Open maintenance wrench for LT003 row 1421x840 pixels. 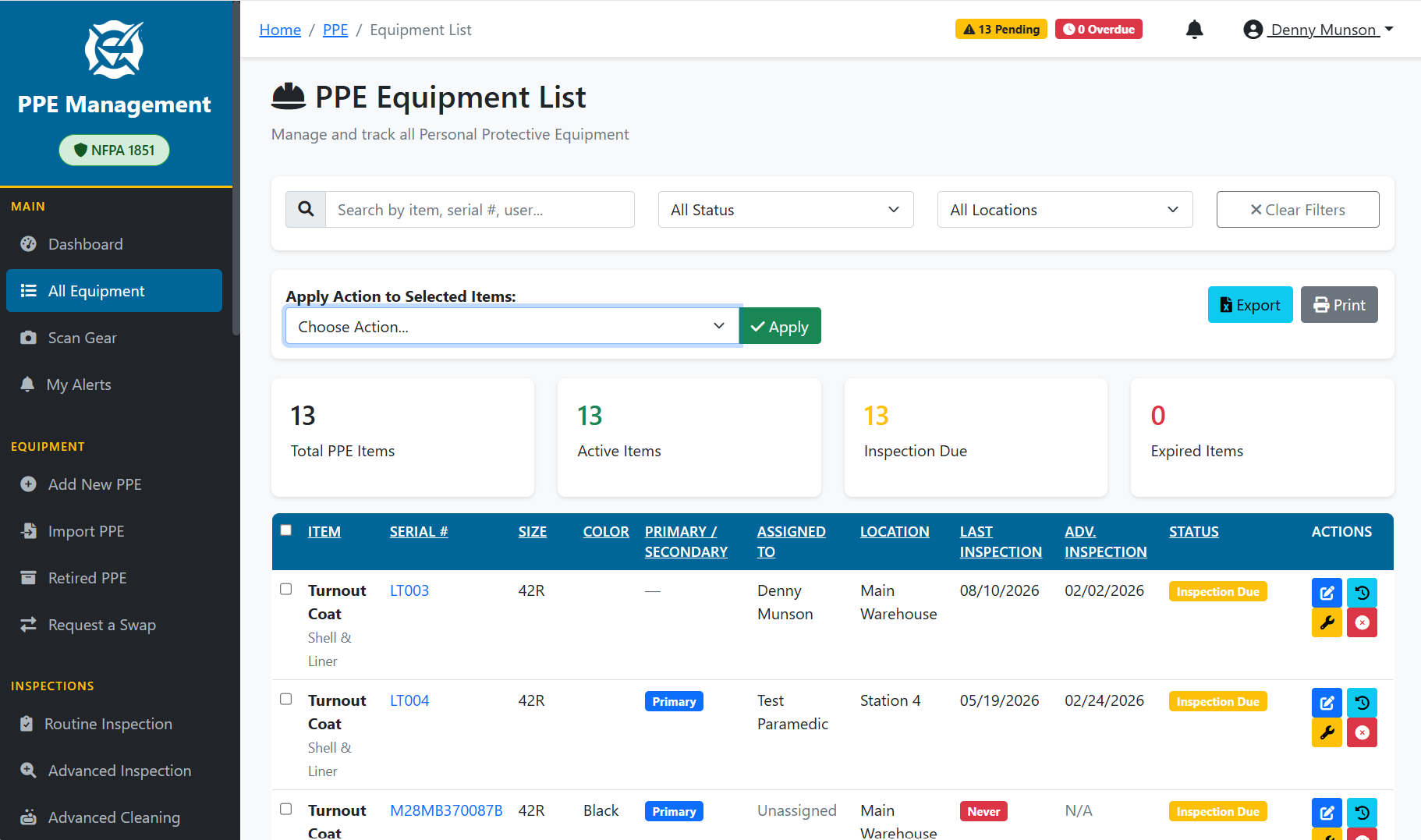[x=1327, y=622]
